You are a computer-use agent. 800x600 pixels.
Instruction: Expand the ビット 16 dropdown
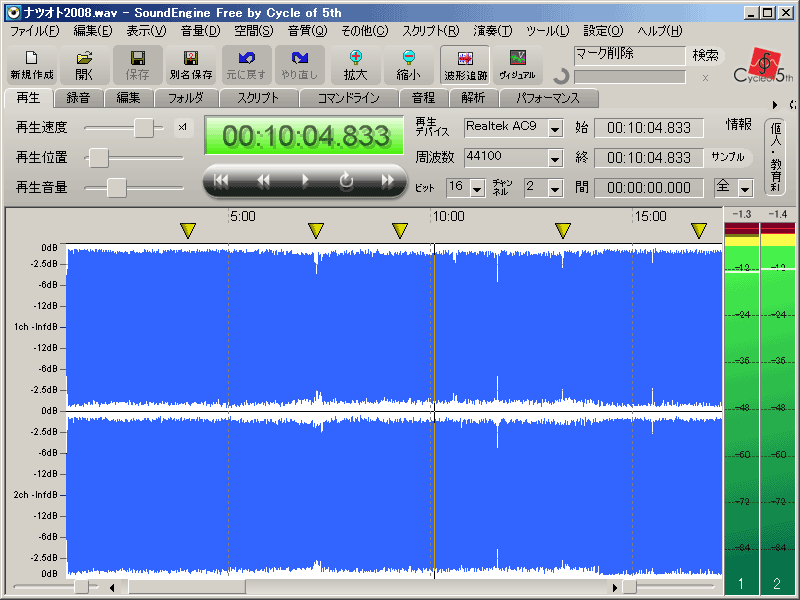point(477,188)
